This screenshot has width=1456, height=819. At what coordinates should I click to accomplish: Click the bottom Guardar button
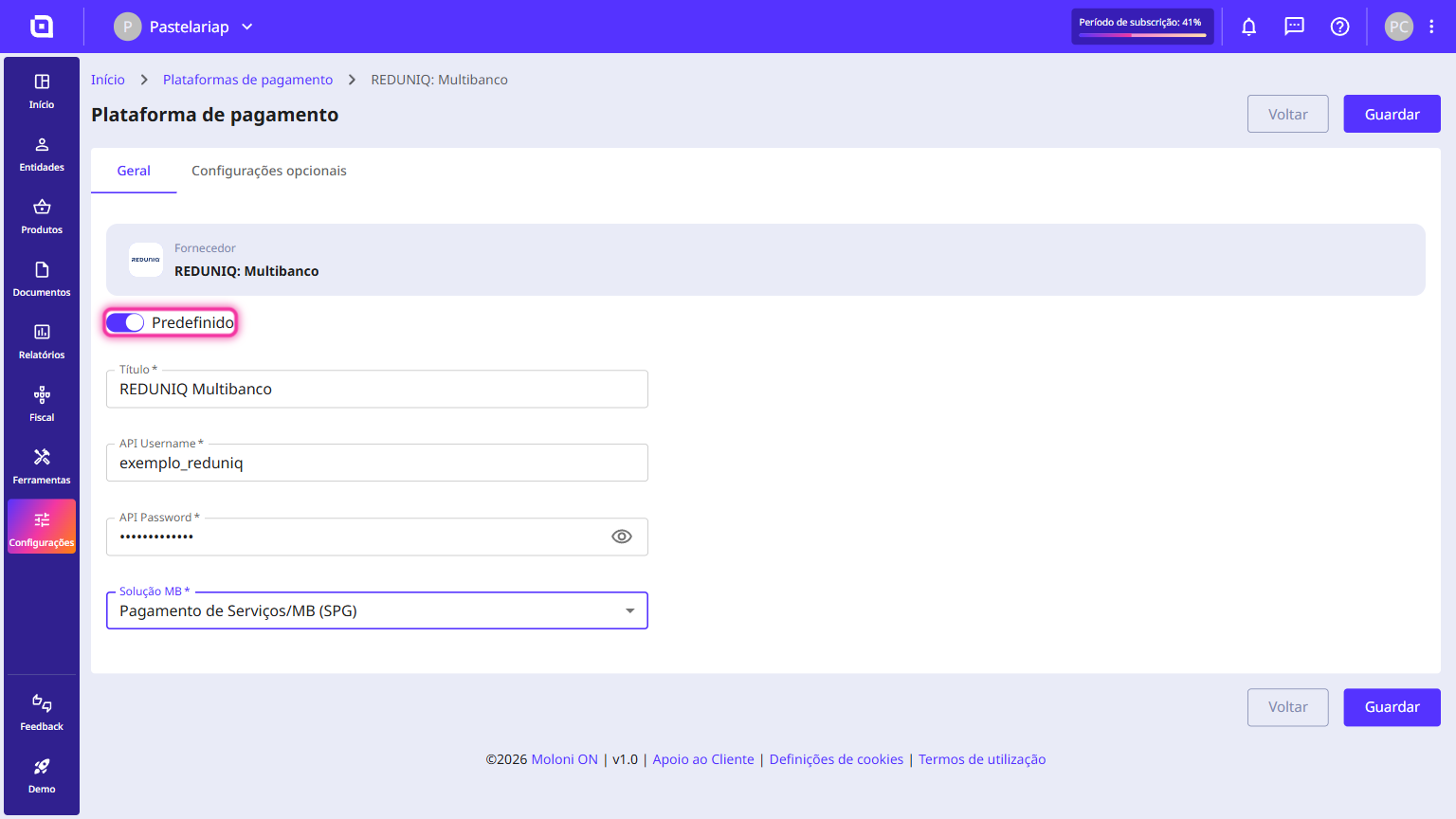pos(1392,707)
